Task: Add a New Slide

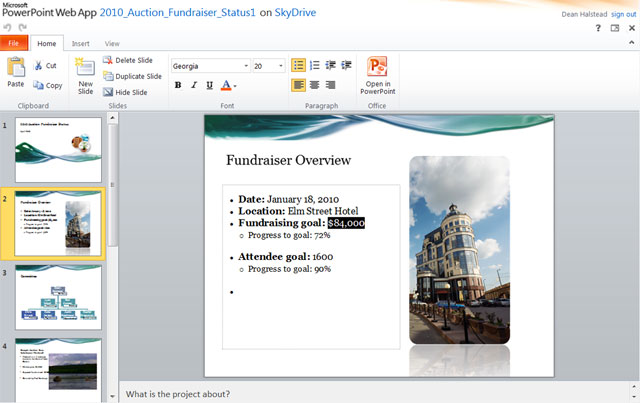Action: coord(85,76)
